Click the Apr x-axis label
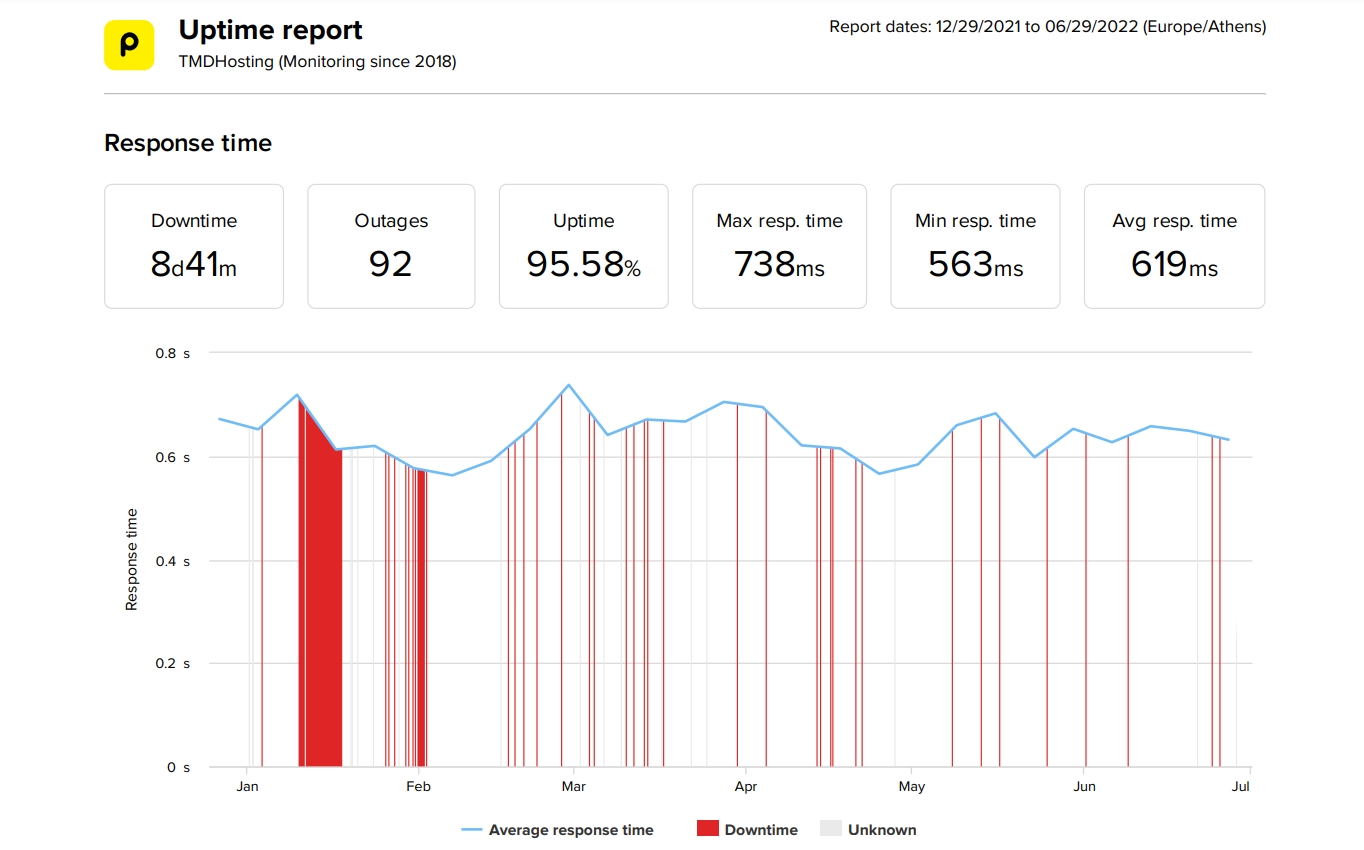 [745, 786]
